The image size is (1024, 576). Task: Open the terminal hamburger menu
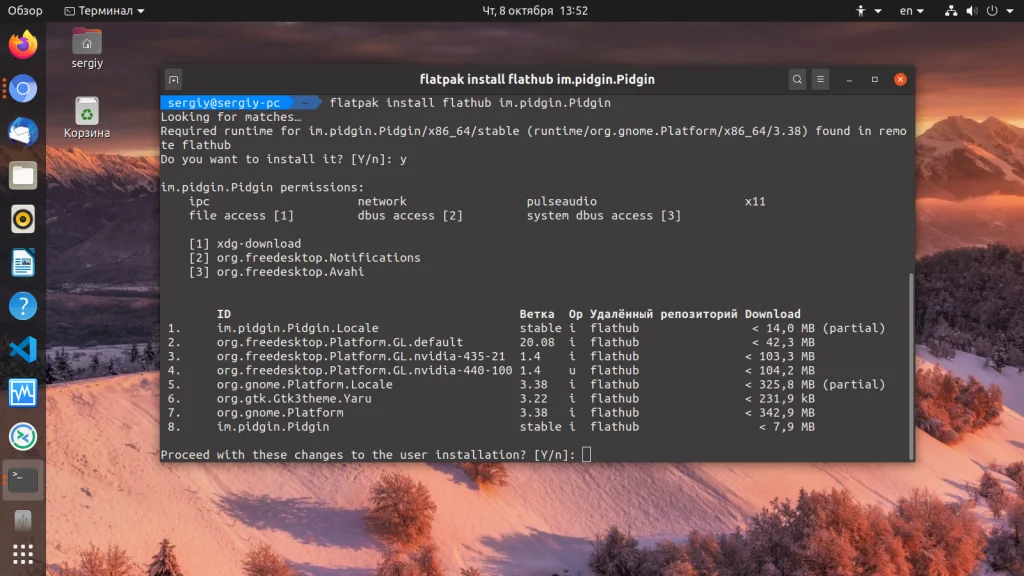coord(820,80)
